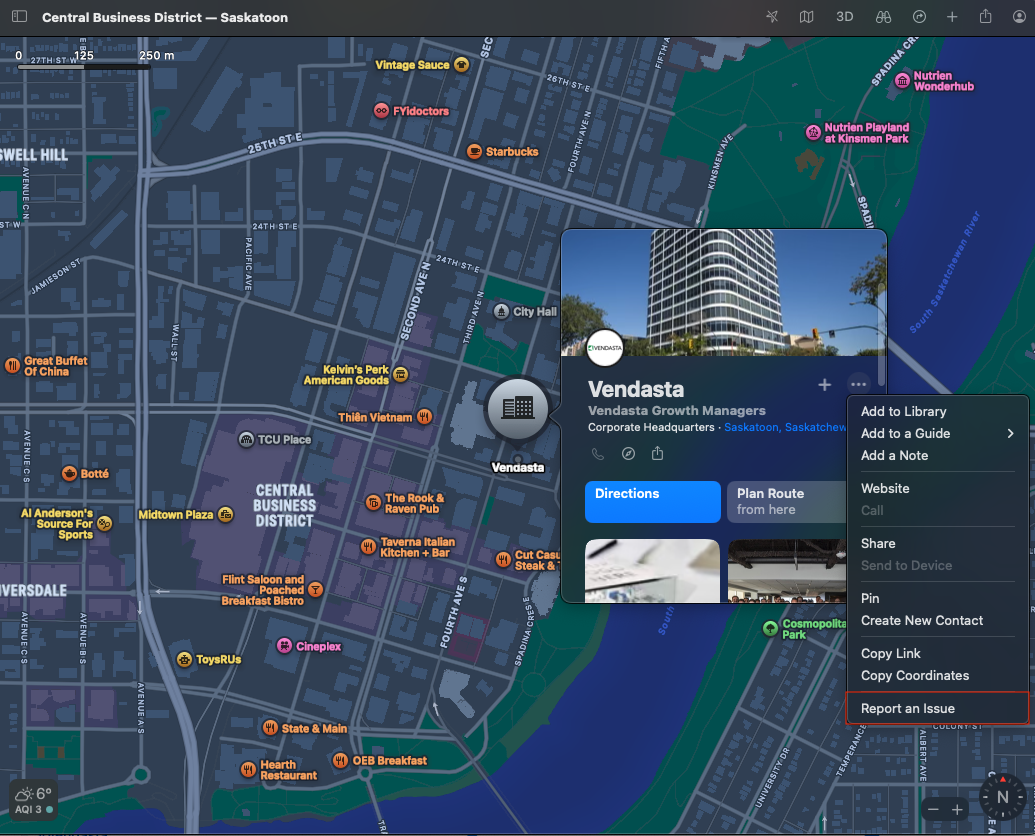This screenshot has width=1035, height=836.
Task: Click the blue Directions button
Action: [653, 501]
